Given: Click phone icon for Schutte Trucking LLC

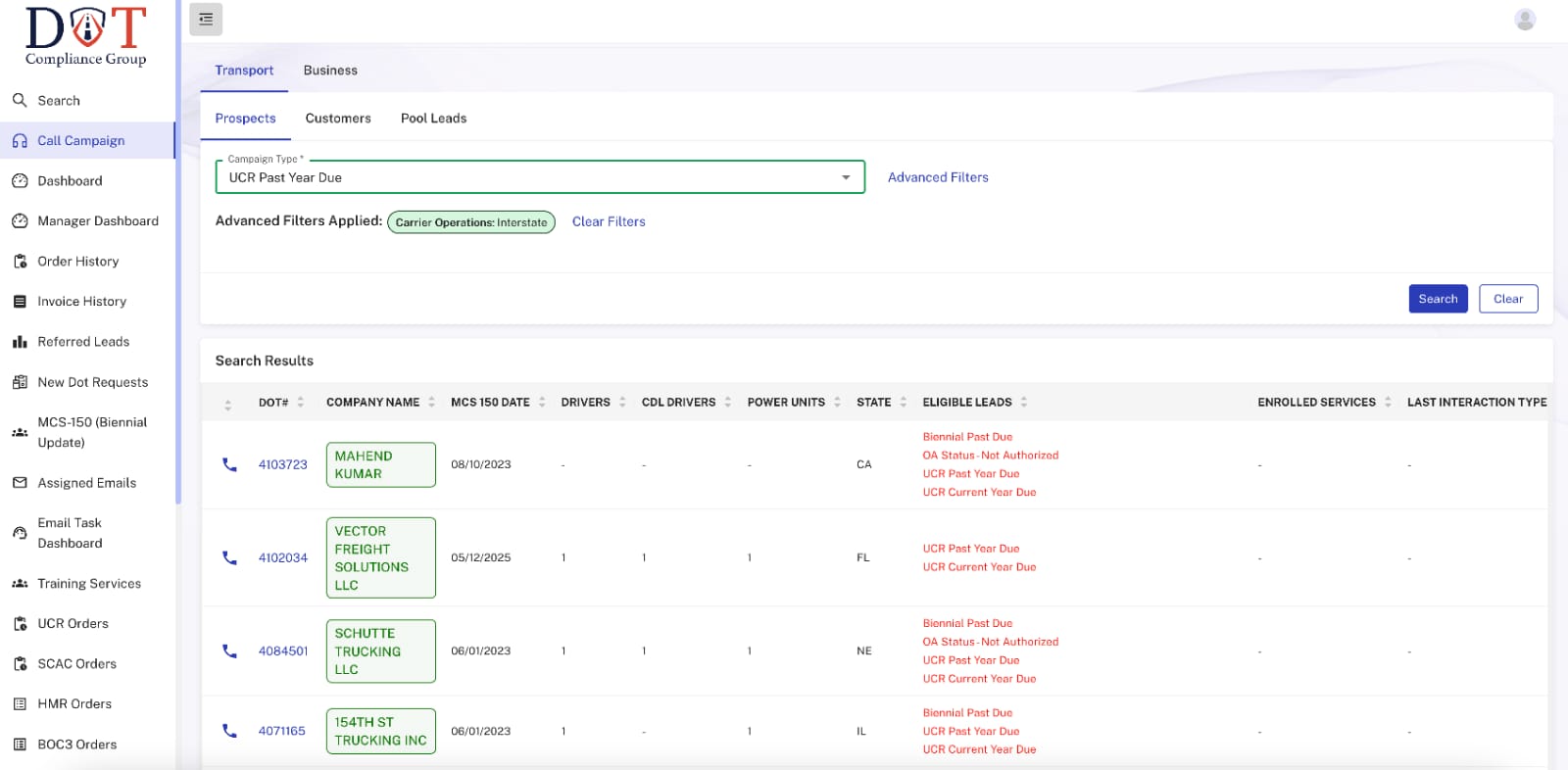Looking at the screenshot, I should point(229,650).
